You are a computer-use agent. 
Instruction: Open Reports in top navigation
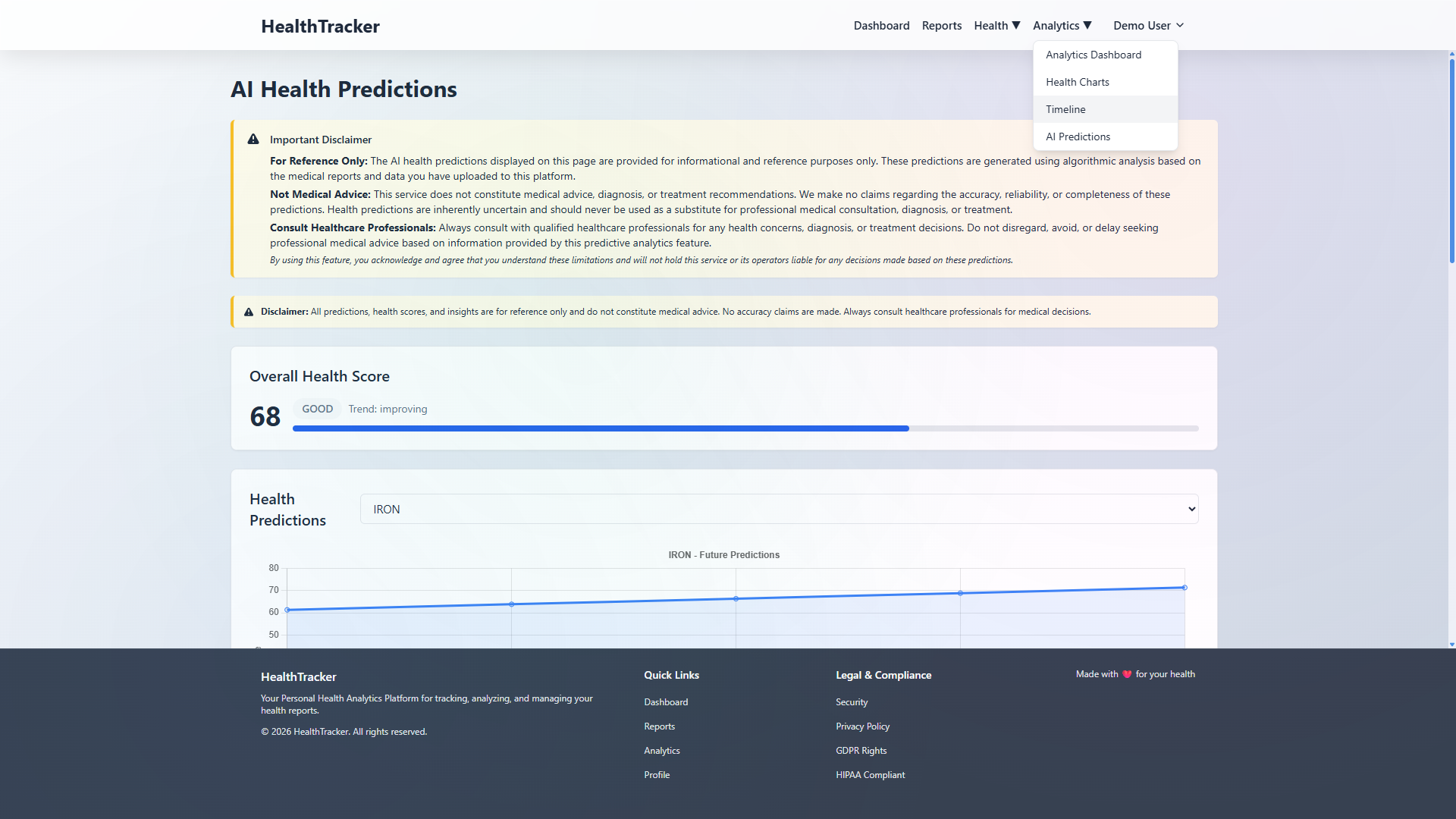coord(941,26)
